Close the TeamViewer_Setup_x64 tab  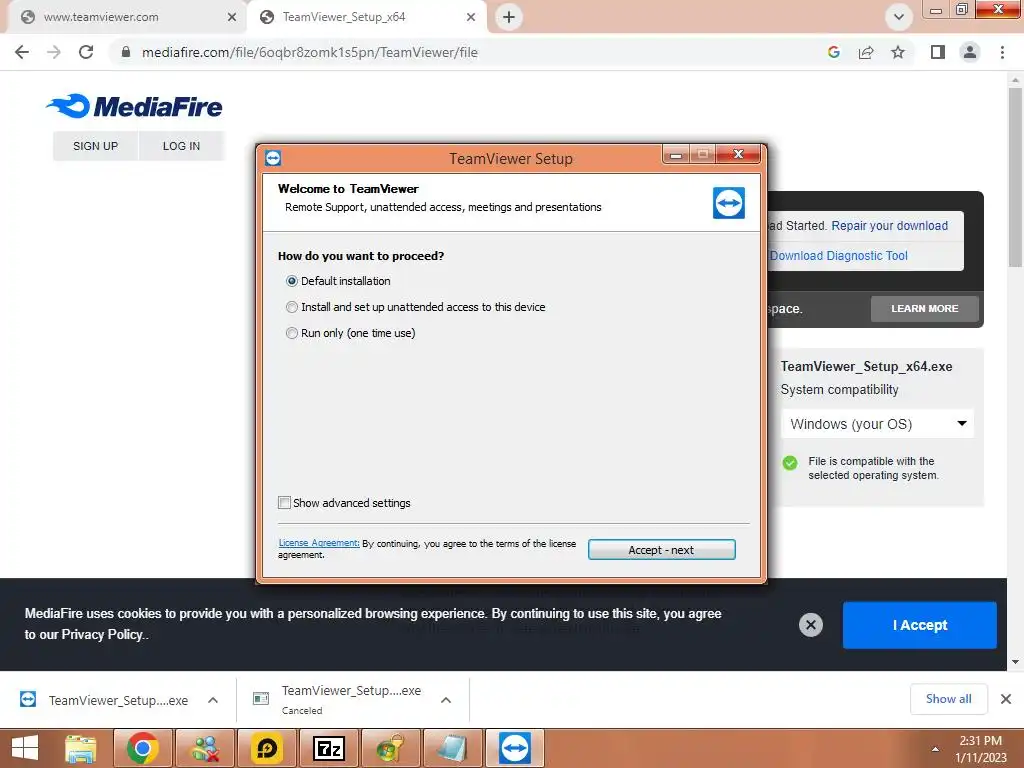(471, 17)
